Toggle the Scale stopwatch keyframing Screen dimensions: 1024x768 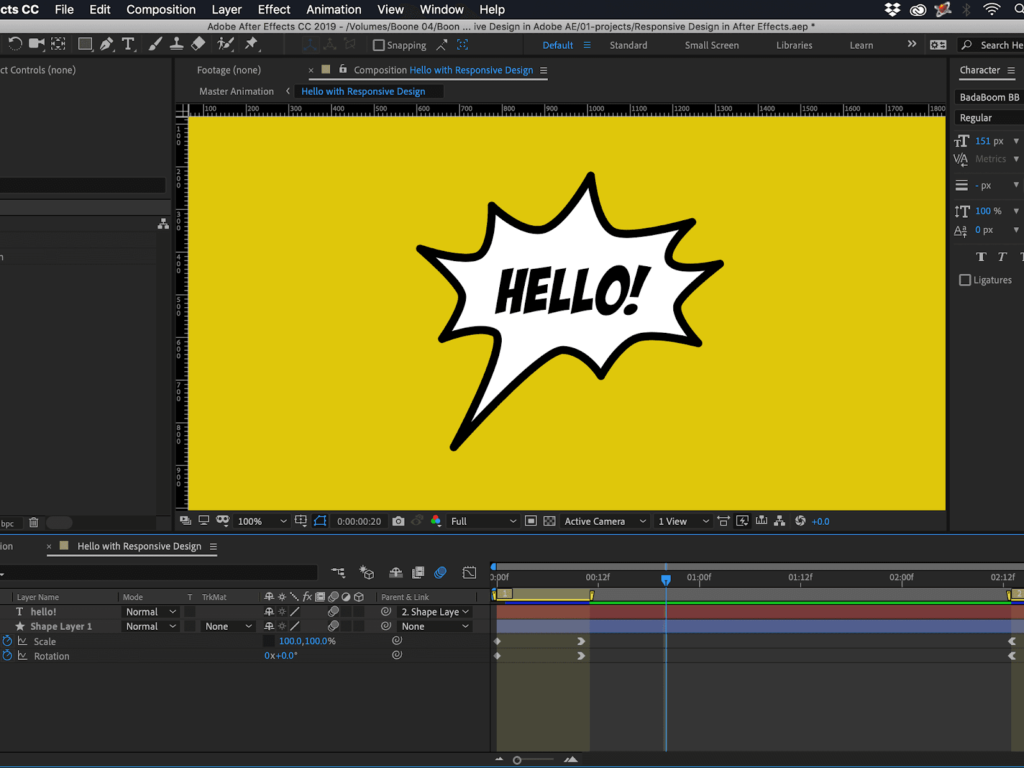tap(7, 641)
